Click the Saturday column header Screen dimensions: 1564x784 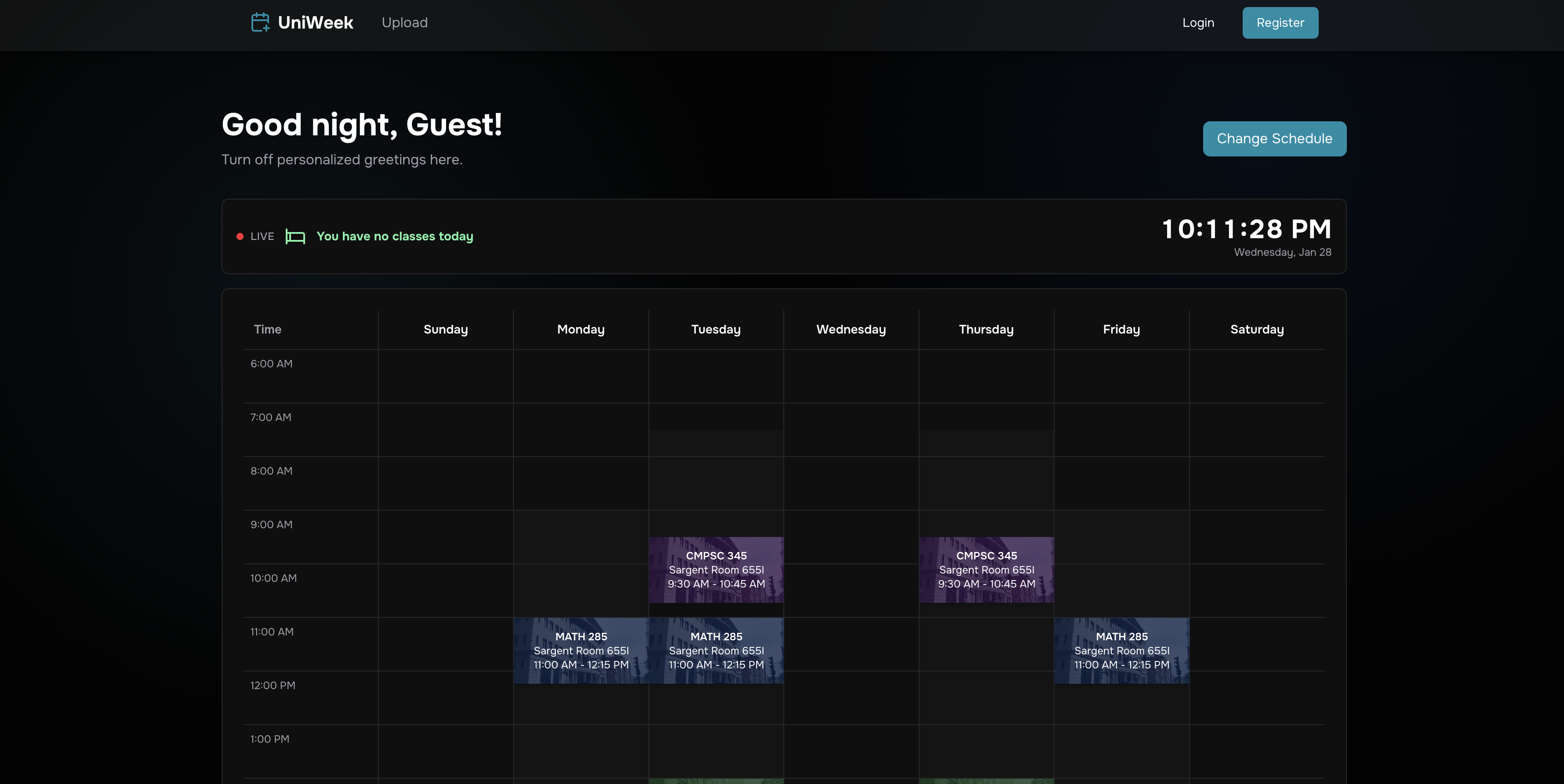point(1257,330)
